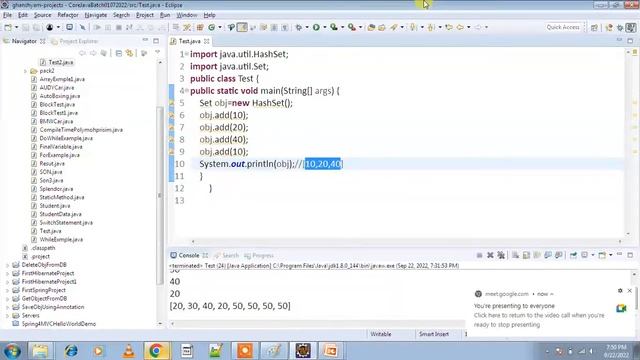Screen dimensions: 640x360
Task: Click the Previous Annotation icon
Action: coord(431,27)
